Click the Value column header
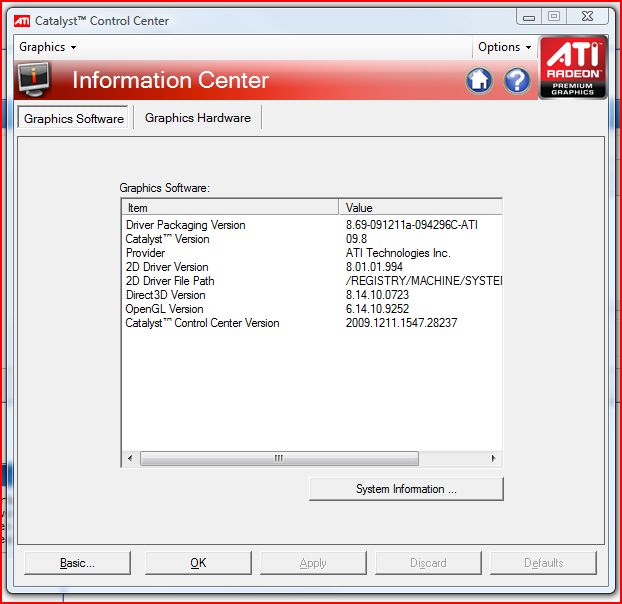Screen dimensions: 622x604 coord(420,207)
